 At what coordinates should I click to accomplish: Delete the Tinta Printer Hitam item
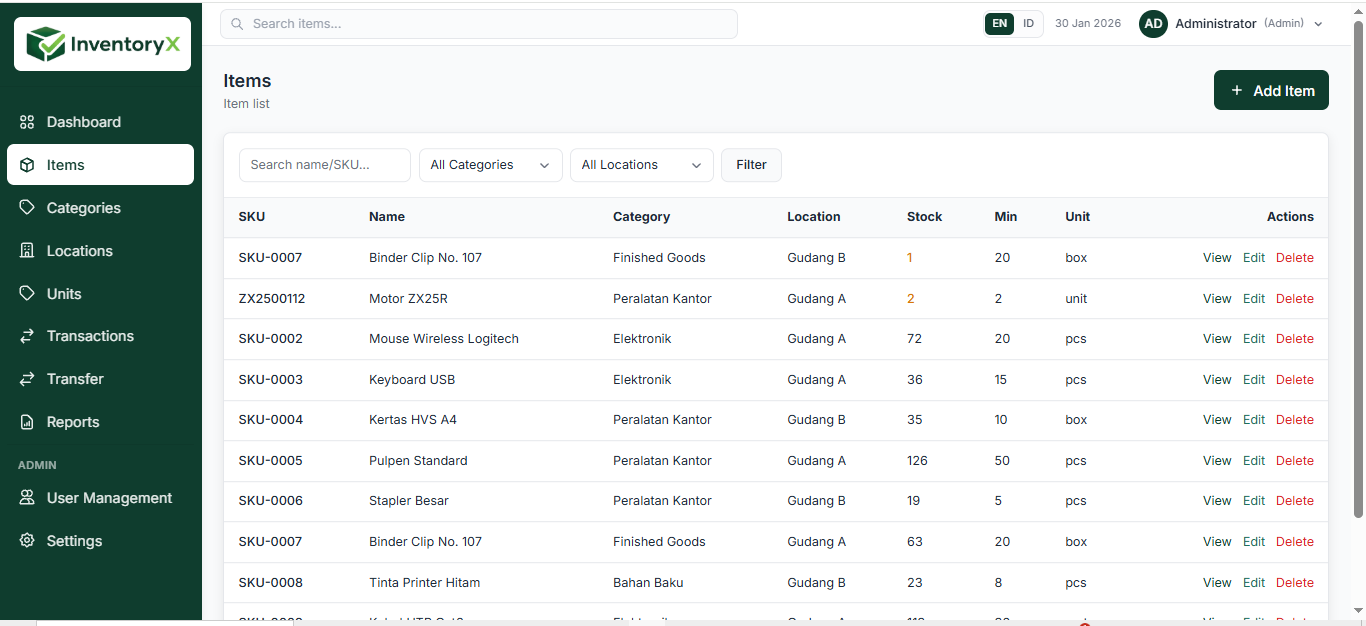click(x=1295, y=582)
